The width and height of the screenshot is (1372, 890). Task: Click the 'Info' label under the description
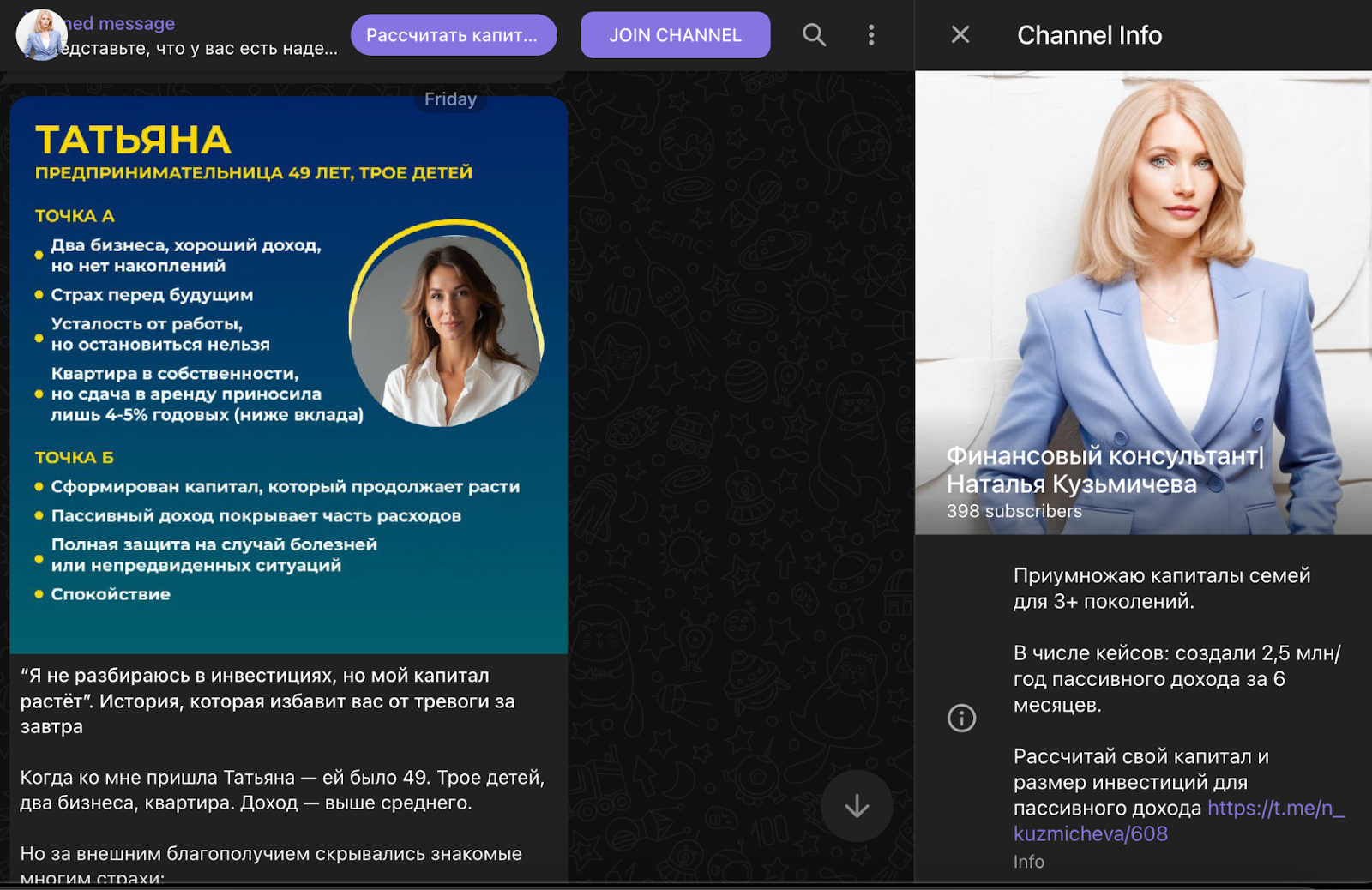click(x=1029, y=862)
